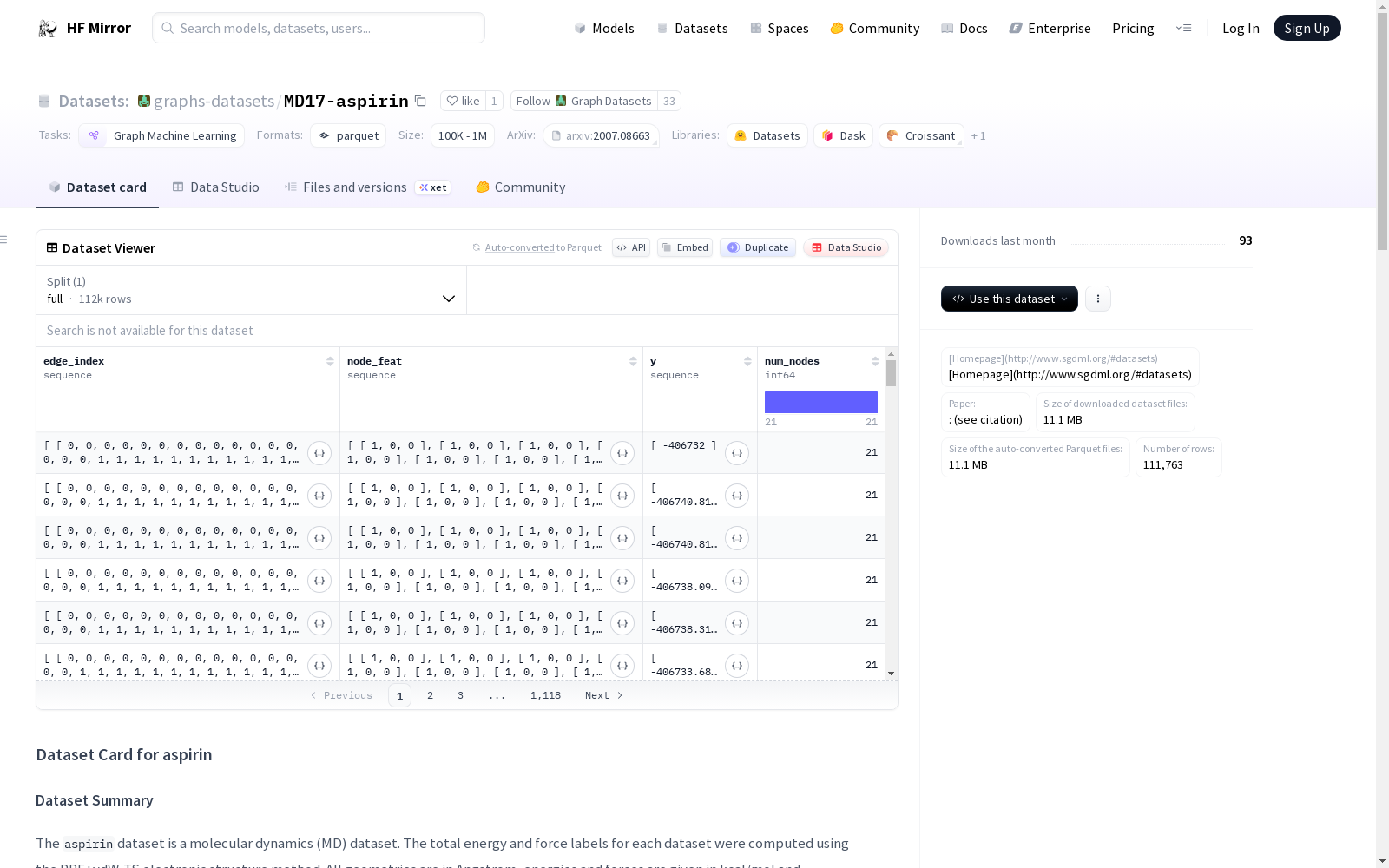Show the +1 more libraries
This screenshot has height=868, width=1389.
click(x=978, y=135)
